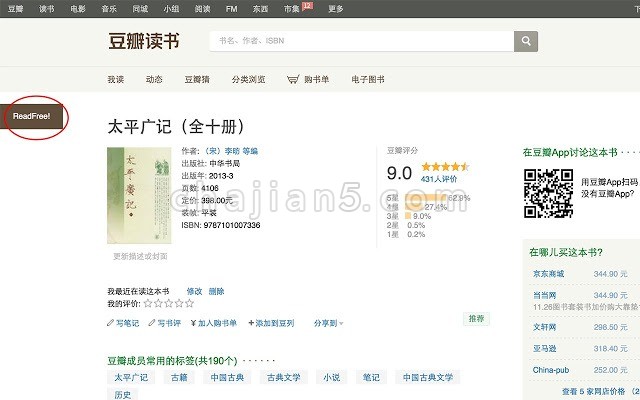Select the 豆瓣猜 tab
Image resolution: width=640 pixels, height=400 pixels.
tap(197, 79)
